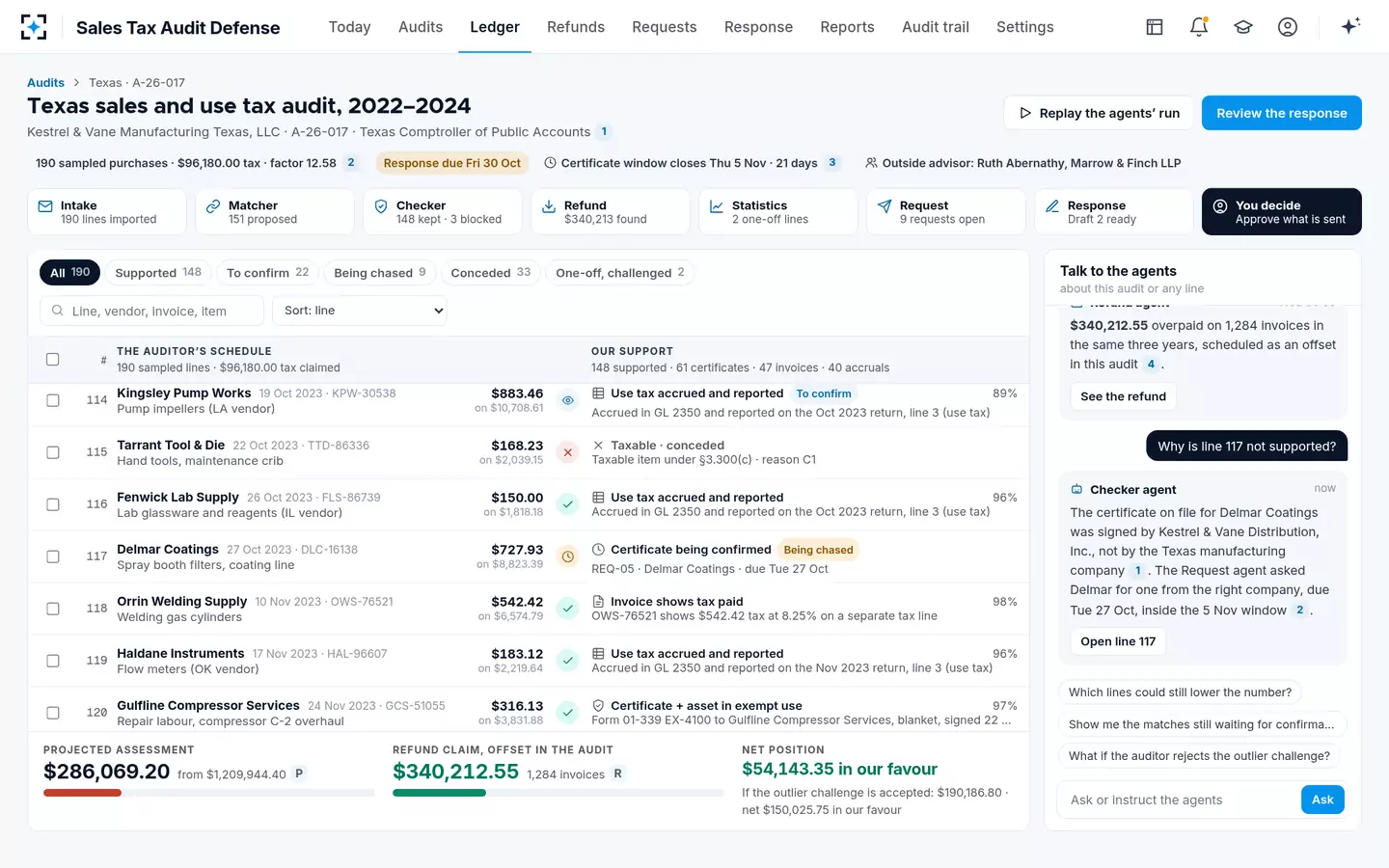Click Replay the agents' run button
This screenshot has height=868, width=1389.
[1099, 113]
